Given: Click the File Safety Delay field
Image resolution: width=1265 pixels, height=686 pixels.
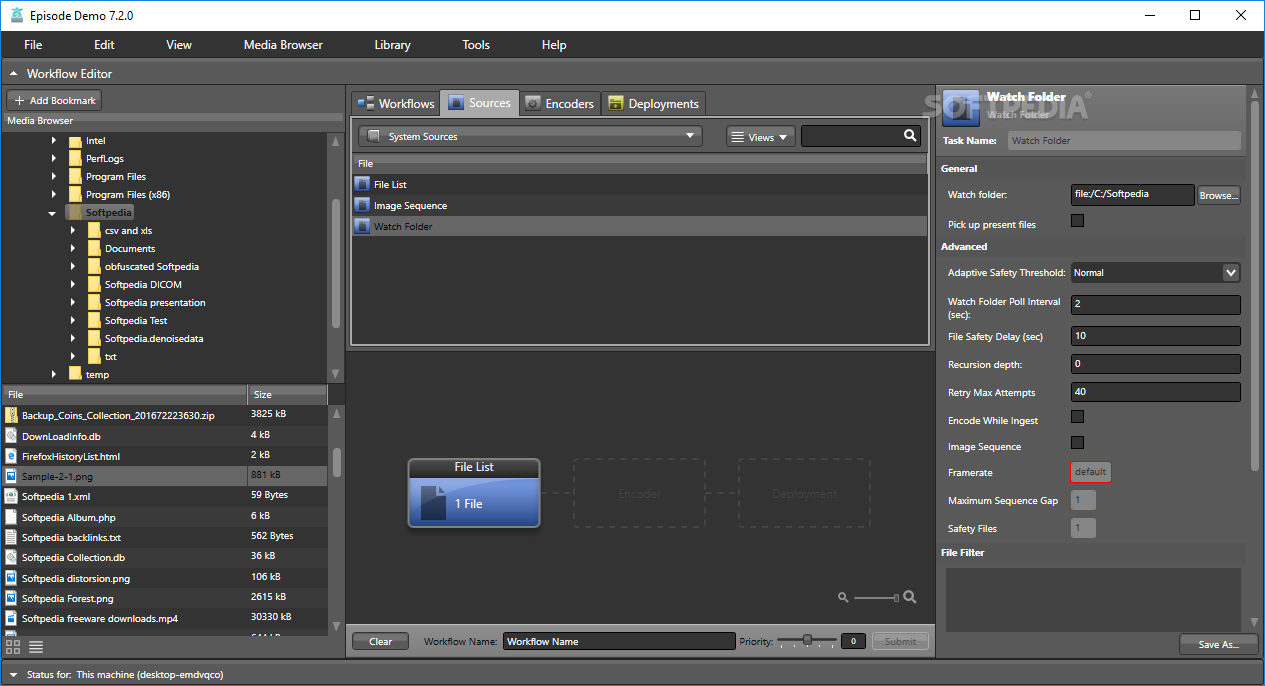Looking at the screenshot, I should pyautogui.click(x=1155, y=336).
